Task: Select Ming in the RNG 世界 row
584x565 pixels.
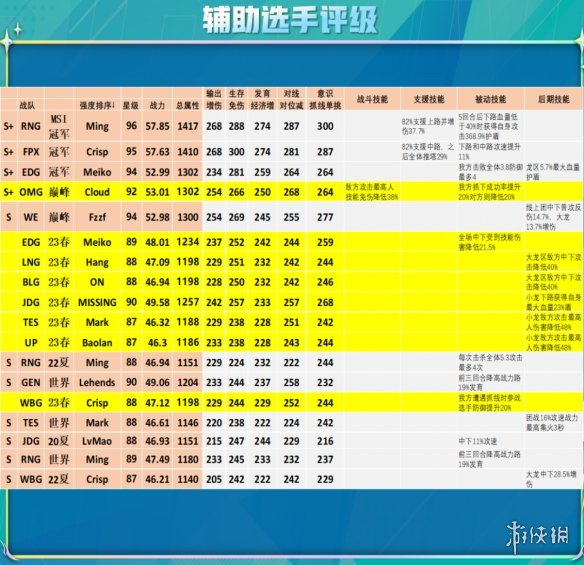Action: [97, 460]
